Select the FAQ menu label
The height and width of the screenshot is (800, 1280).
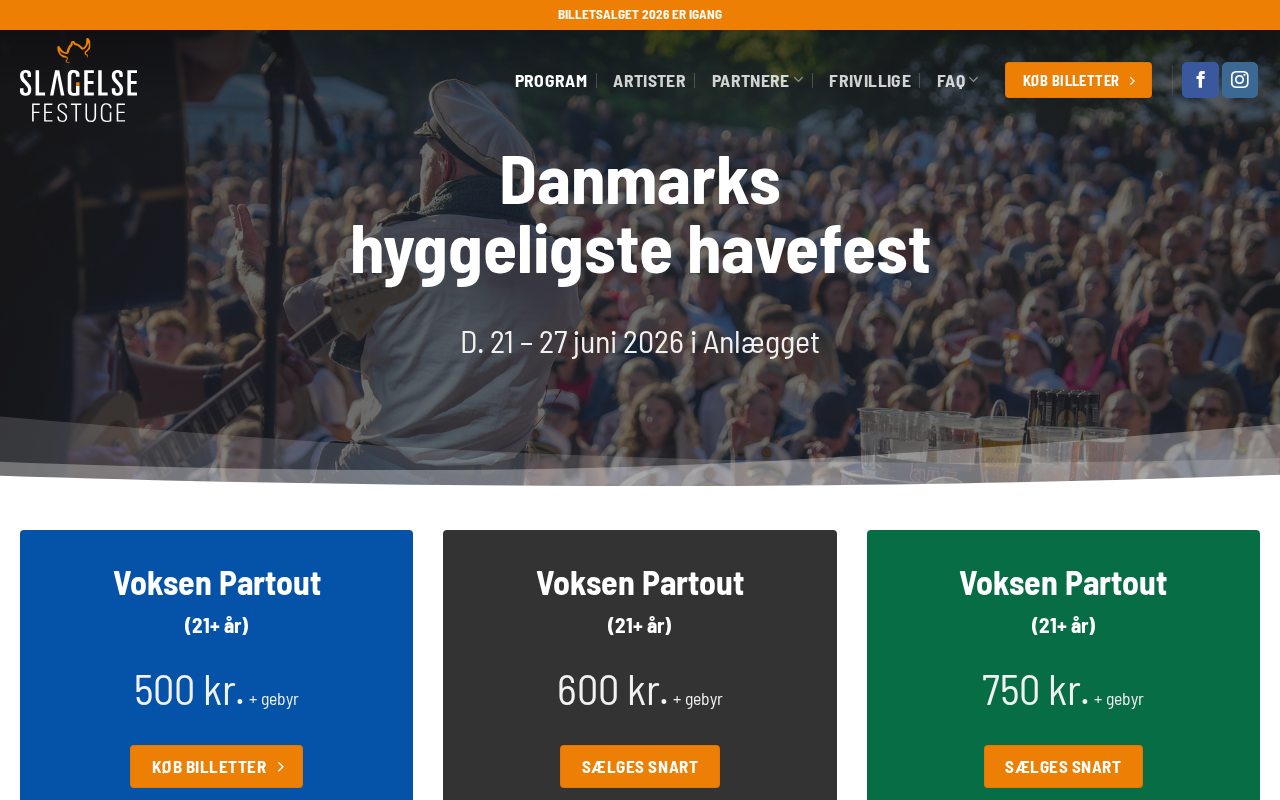(951, 80)
